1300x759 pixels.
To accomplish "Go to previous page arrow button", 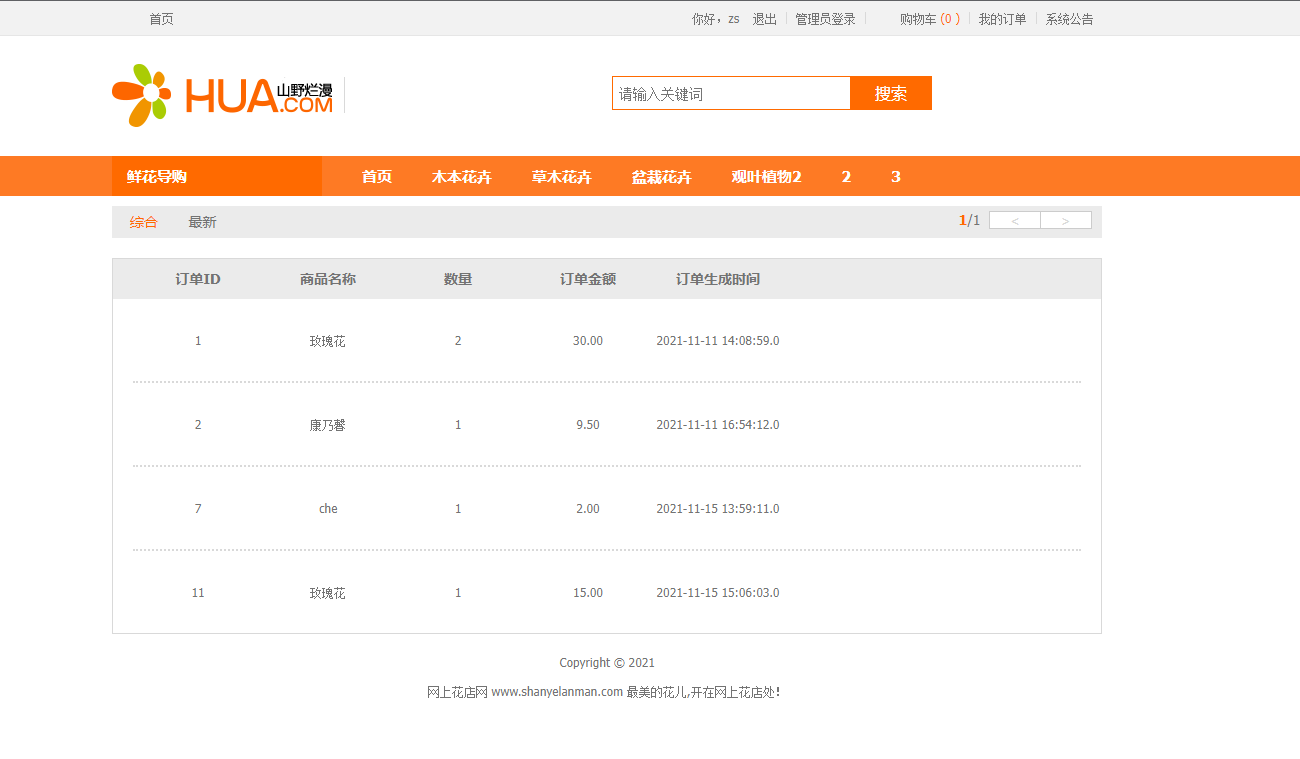I will pos(1015,220).
